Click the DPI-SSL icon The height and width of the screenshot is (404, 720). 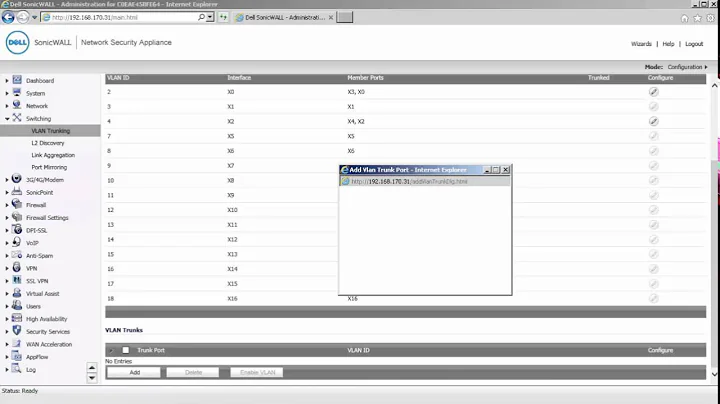point(17,230)
